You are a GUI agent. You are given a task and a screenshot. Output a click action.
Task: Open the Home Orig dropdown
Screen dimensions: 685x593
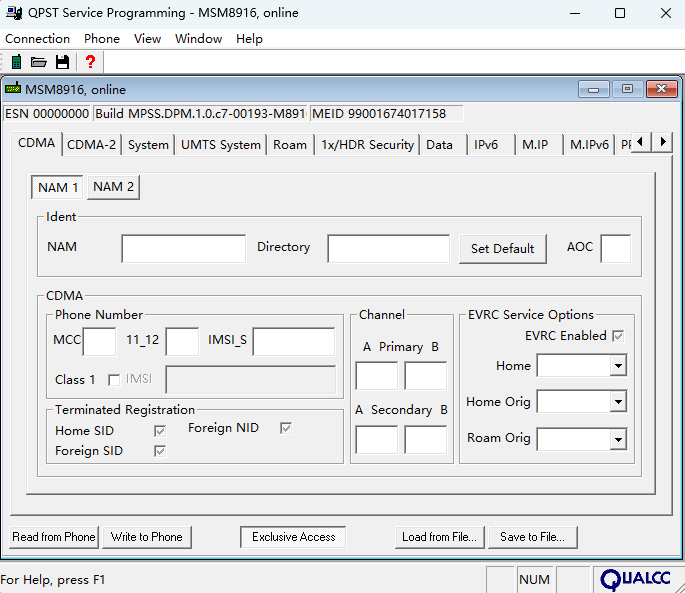(618, 402)
